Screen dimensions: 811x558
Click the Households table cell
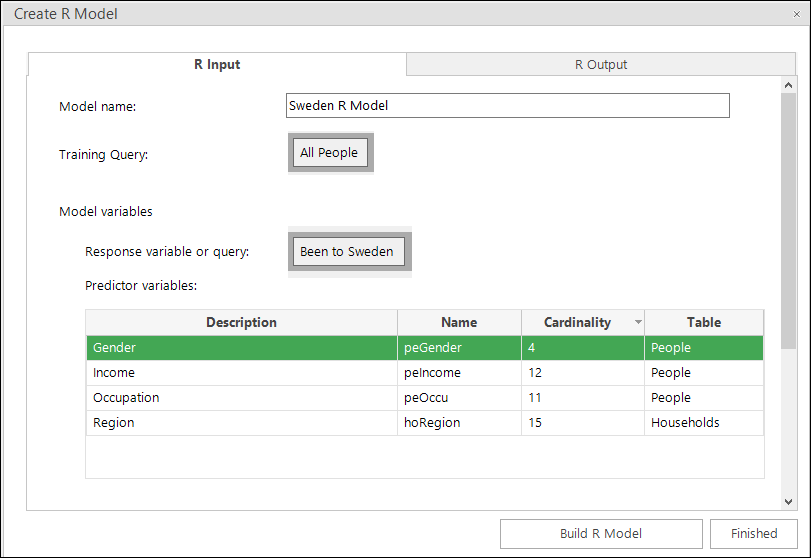pos(704,423)
